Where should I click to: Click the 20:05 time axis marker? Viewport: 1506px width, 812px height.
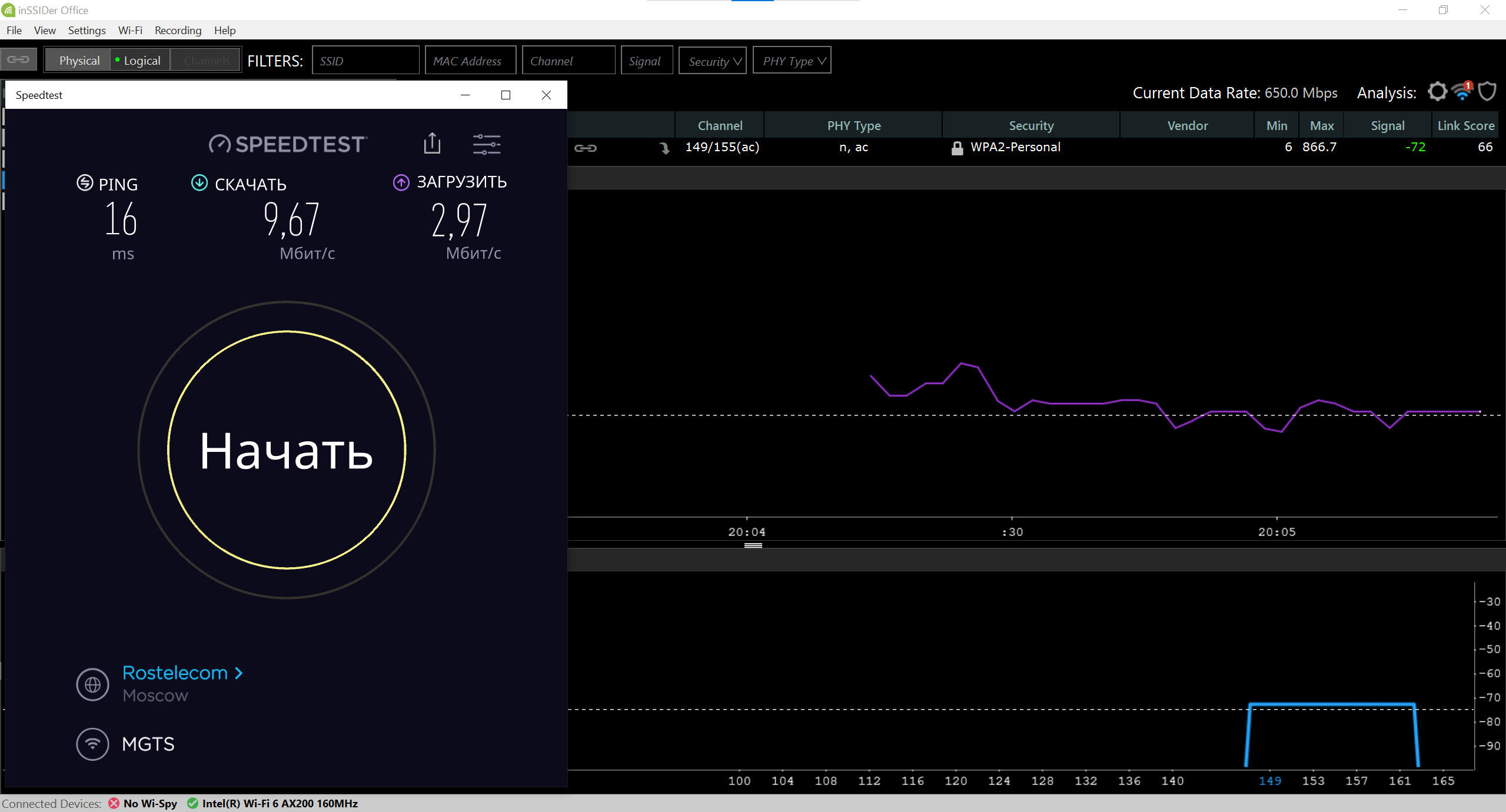[1276, 532]
